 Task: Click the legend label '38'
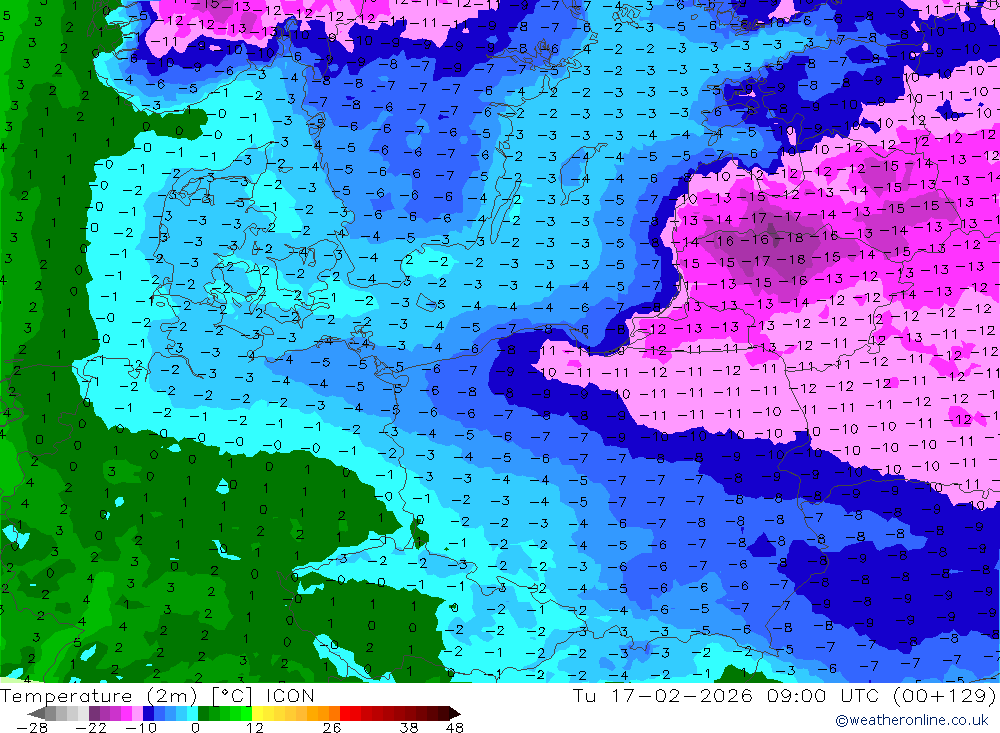[x=408, y=728]
